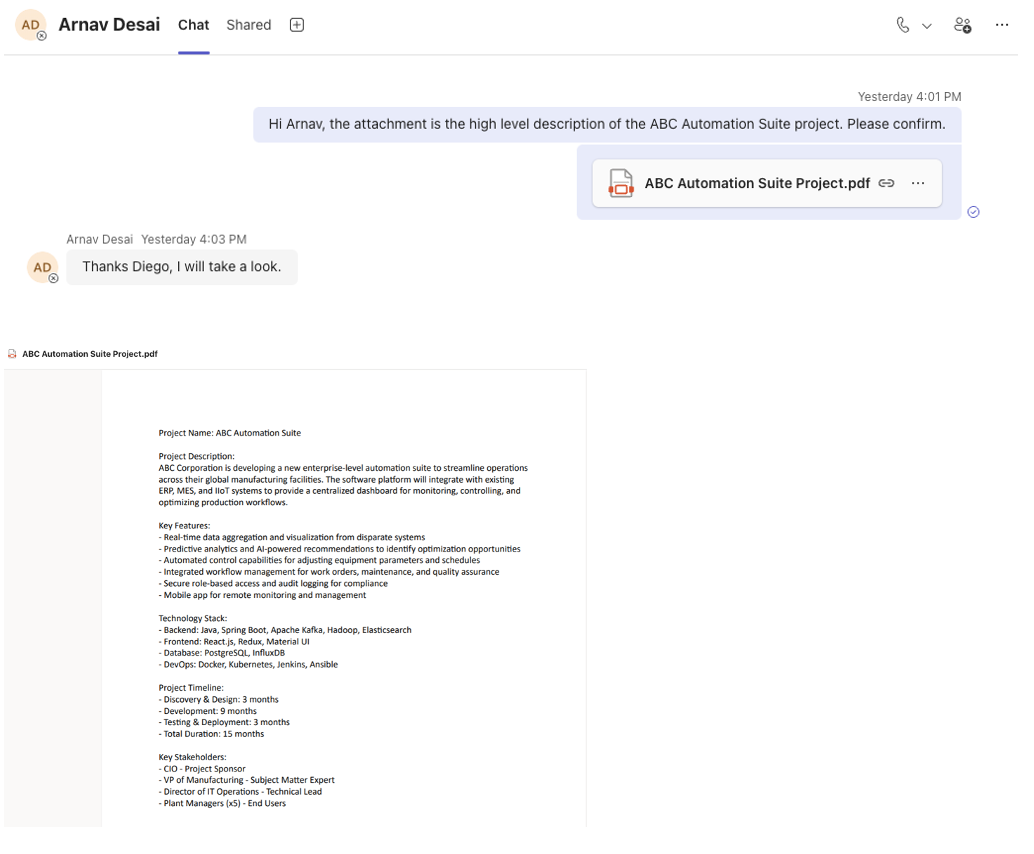Open the attachment's more options menu
1034x854 pixels.
tap(918, 183)
